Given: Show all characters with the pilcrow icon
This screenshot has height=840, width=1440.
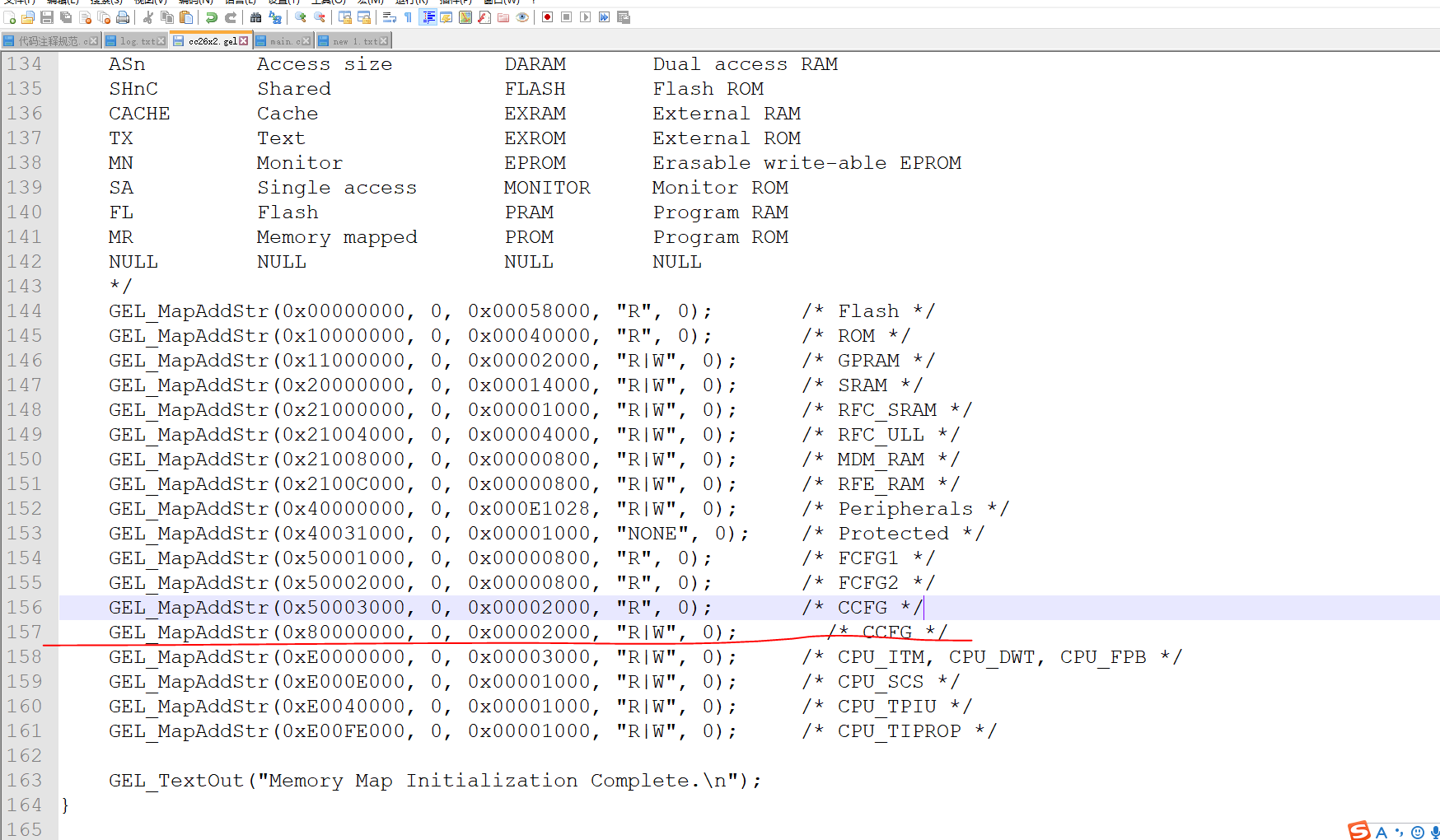Looking at the screenshot, I should click(409, 17).
